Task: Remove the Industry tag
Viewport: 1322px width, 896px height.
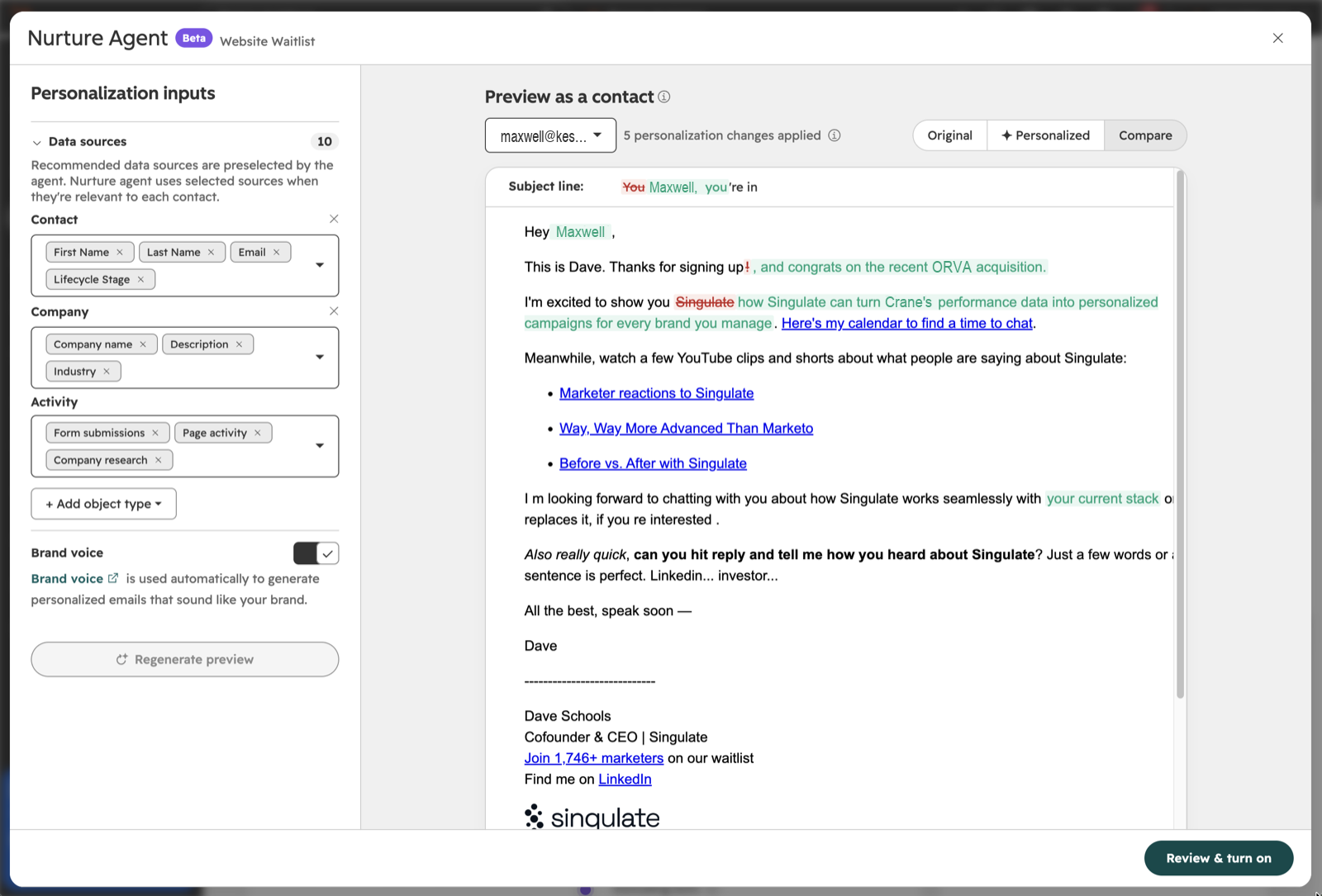Action: tap(107, 372)
